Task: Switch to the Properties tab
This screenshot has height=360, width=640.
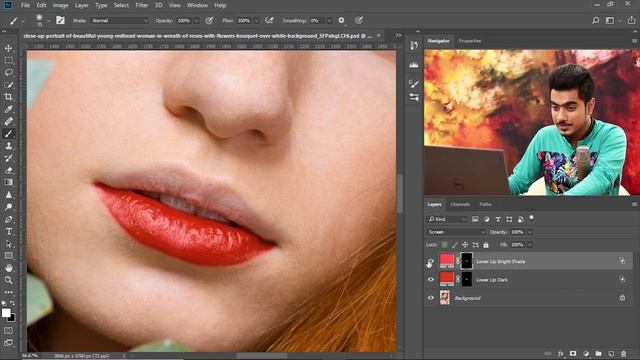Action: tap(470, 41)
